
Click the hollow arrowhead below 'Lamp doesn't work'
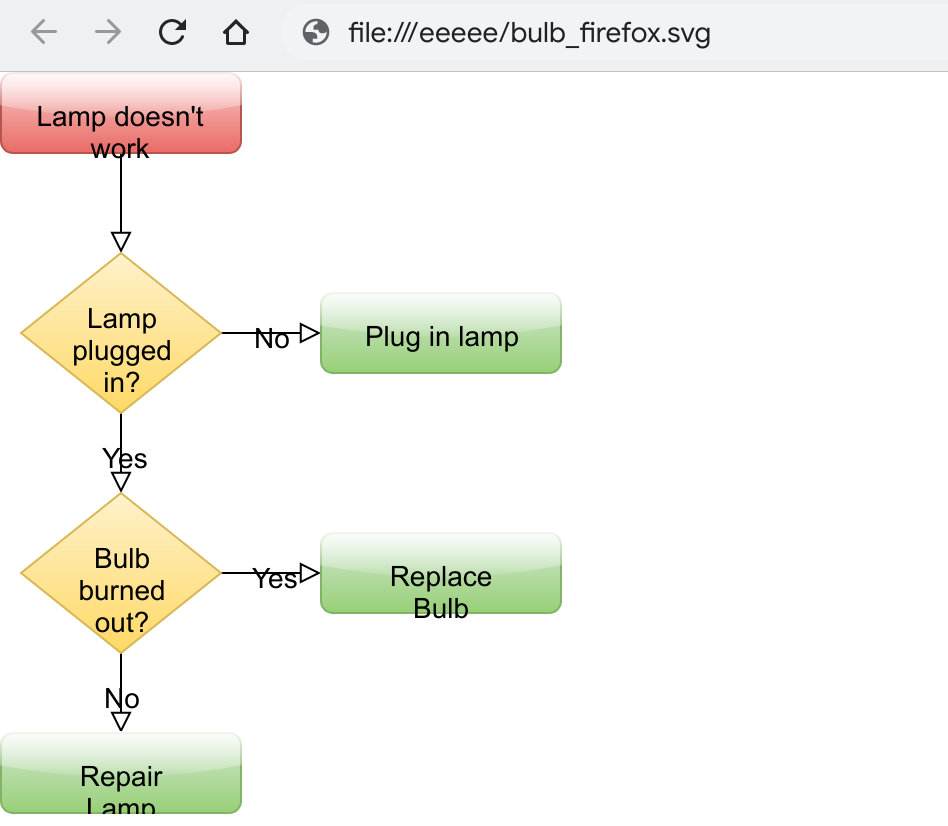pos(121,240)
